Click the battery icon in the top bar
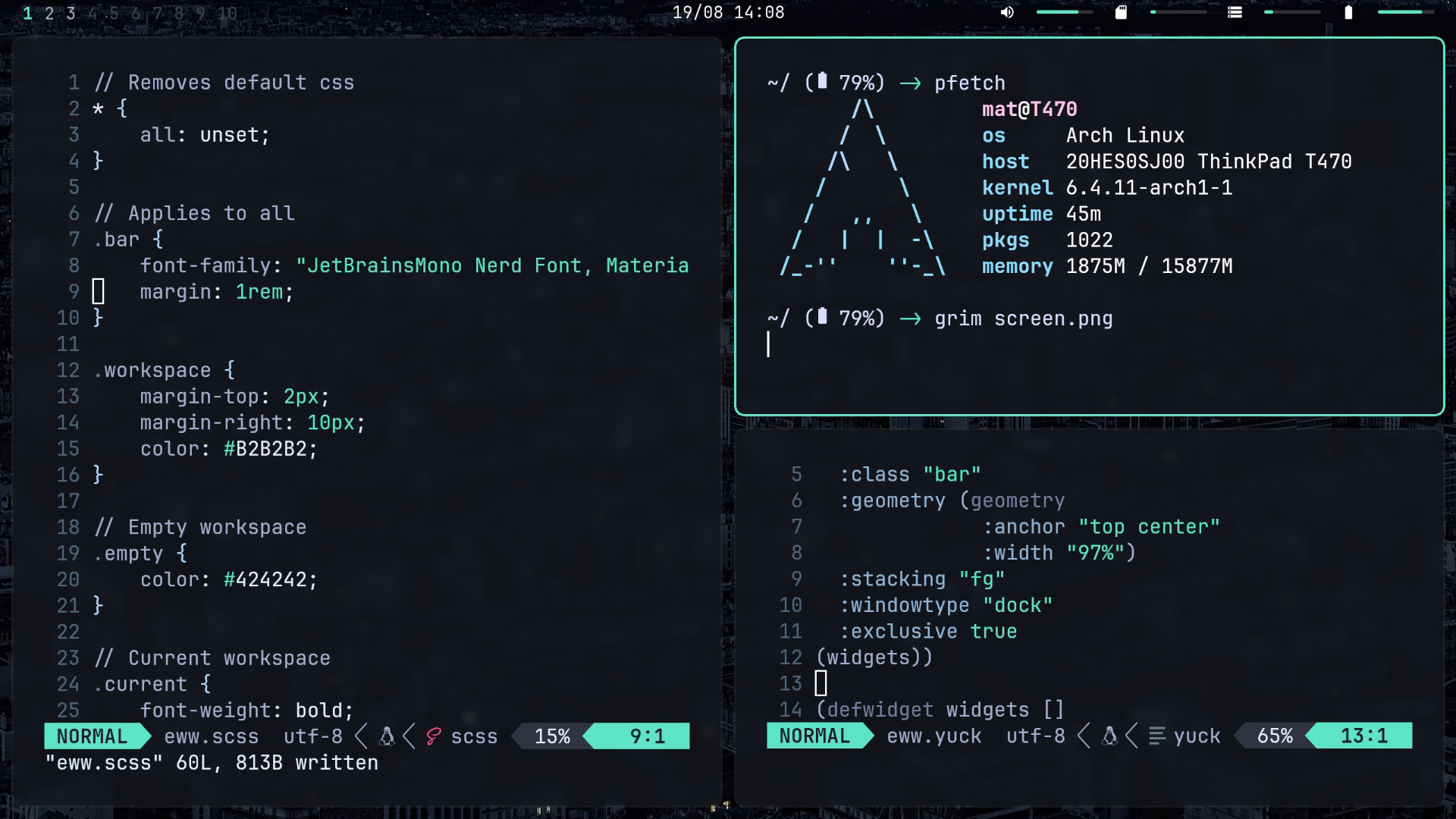The height and width of the screenshot is (819, 1456). click(x=1348, y=12)
